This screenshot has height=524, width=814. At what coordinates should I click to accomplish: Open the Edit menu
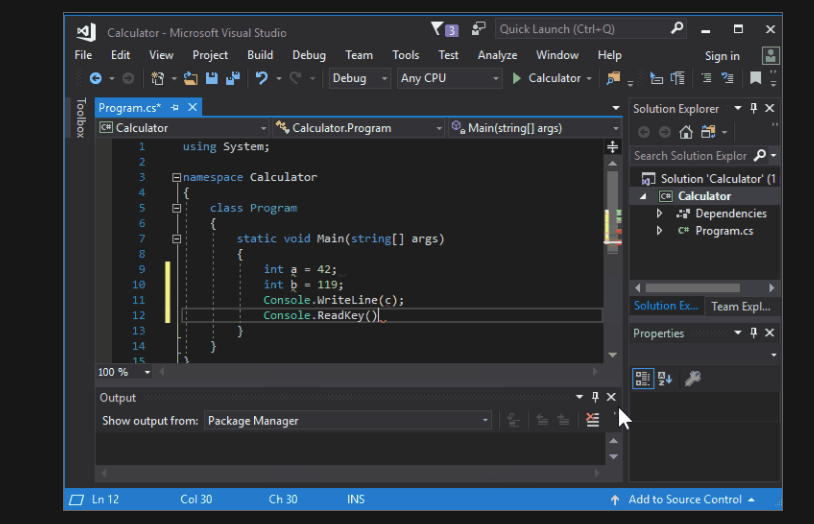click(120, 55)
